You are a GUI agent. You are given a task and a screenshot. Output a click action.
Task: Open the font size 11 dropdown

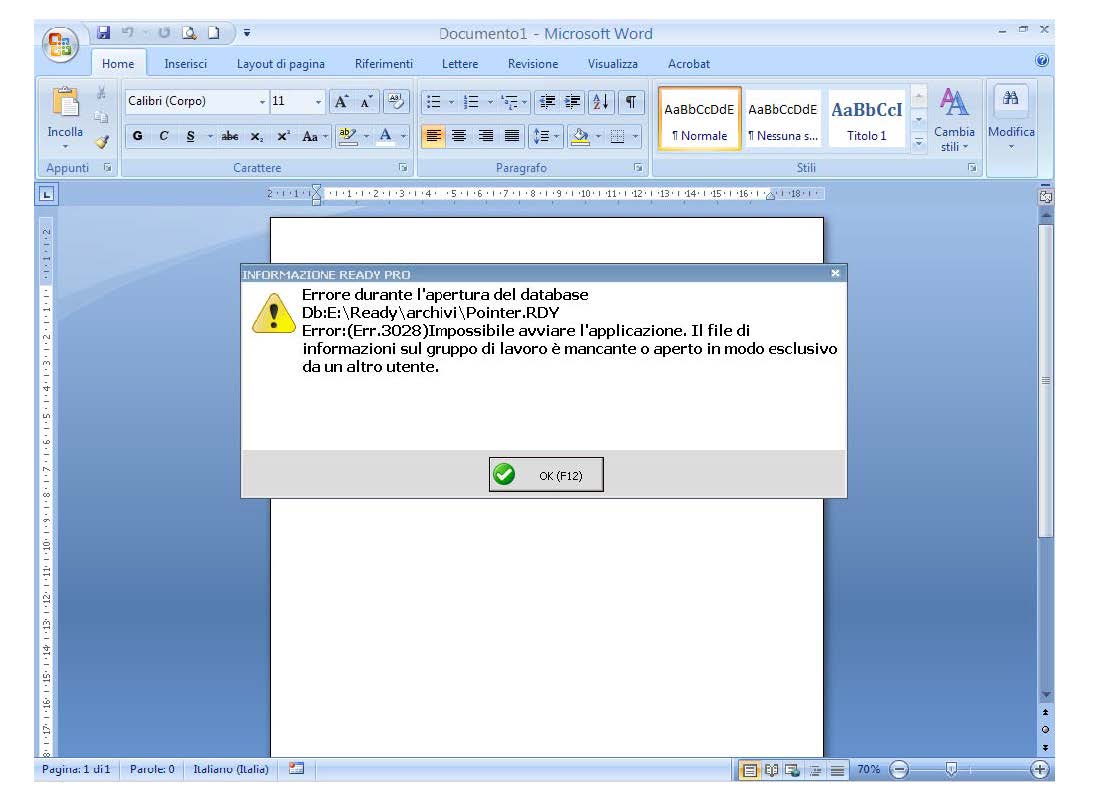[x=318, y=101]
